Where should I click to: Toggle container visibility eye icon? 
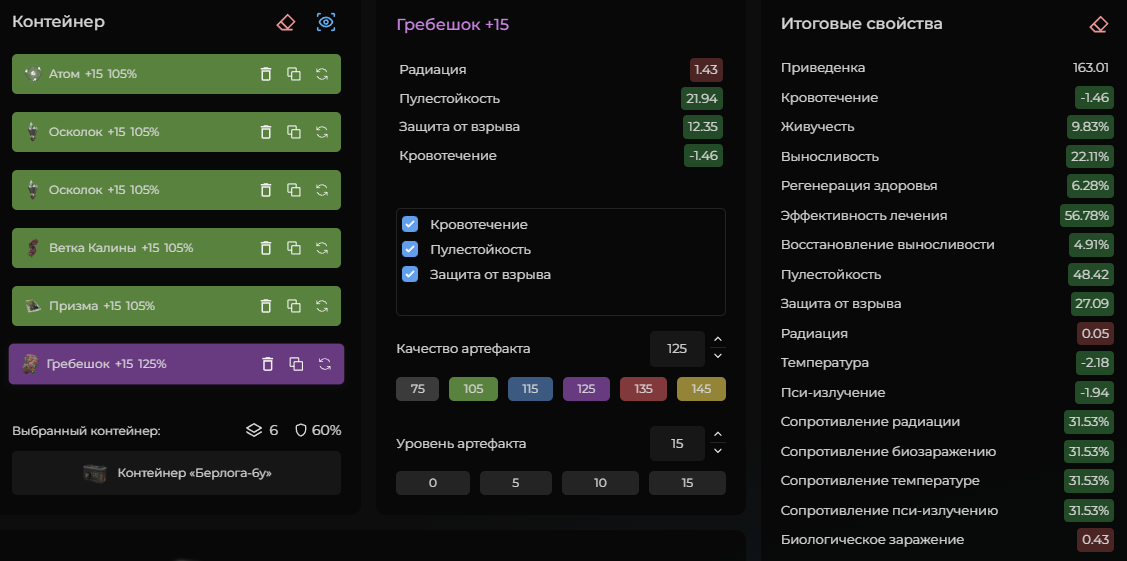326,22
